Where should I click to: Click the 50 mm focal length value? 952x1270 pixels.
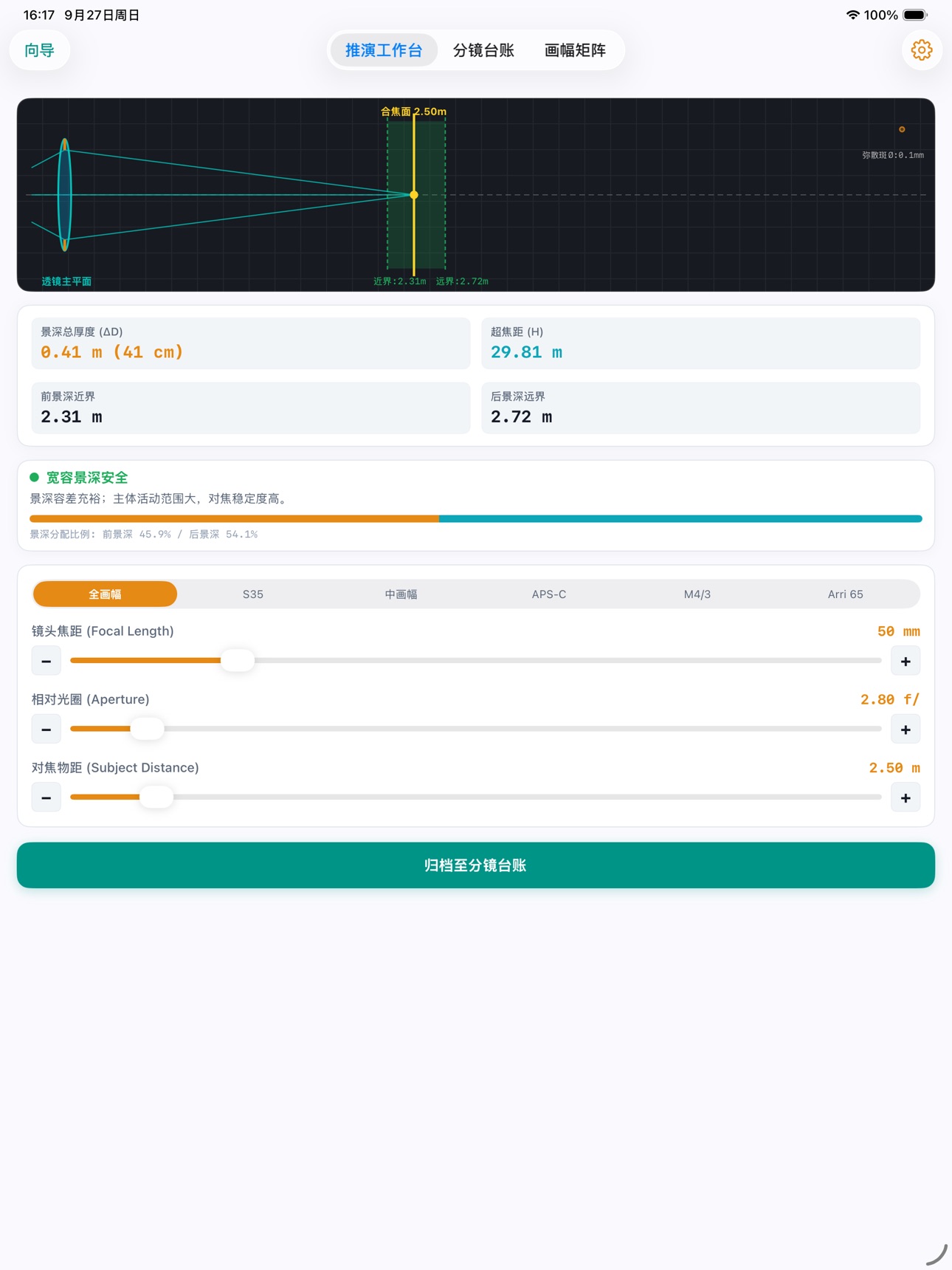coord(898,631)
